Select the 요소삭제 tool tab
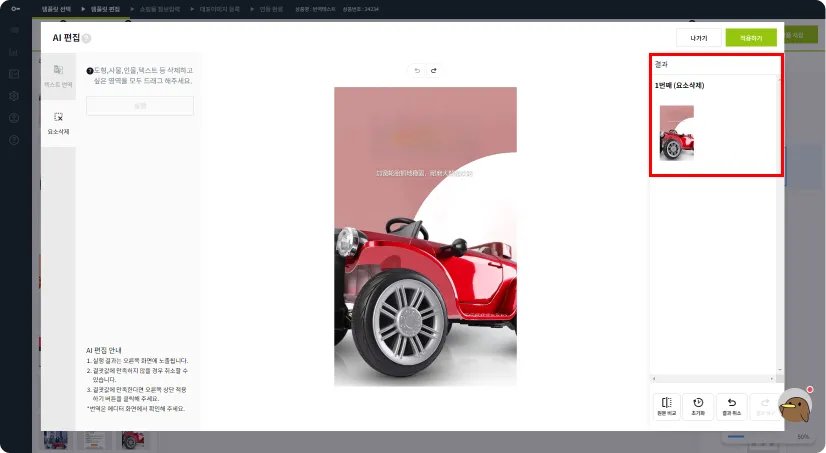Image resolution: width=826 pixels, height=453 pixels. 58,123
